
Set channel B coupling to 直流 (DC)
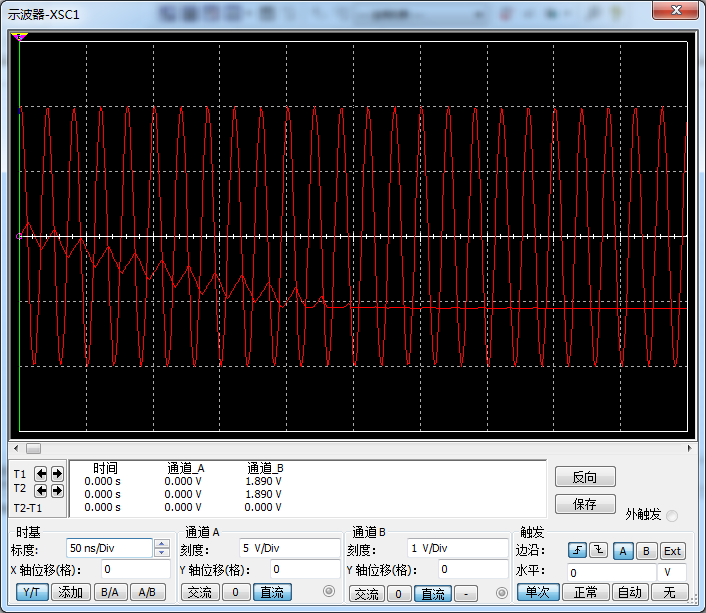[433, 594]
